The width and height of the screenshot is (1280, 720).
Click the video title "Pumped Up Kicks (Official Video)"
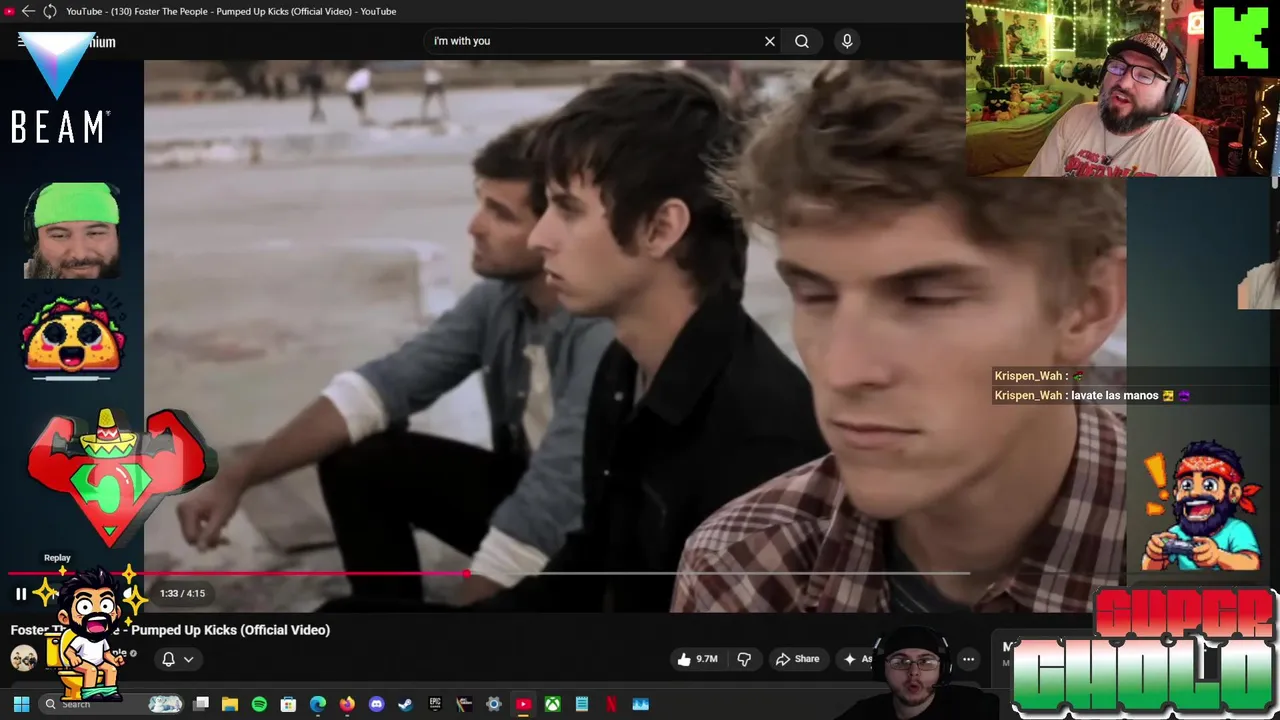[231, 630]
